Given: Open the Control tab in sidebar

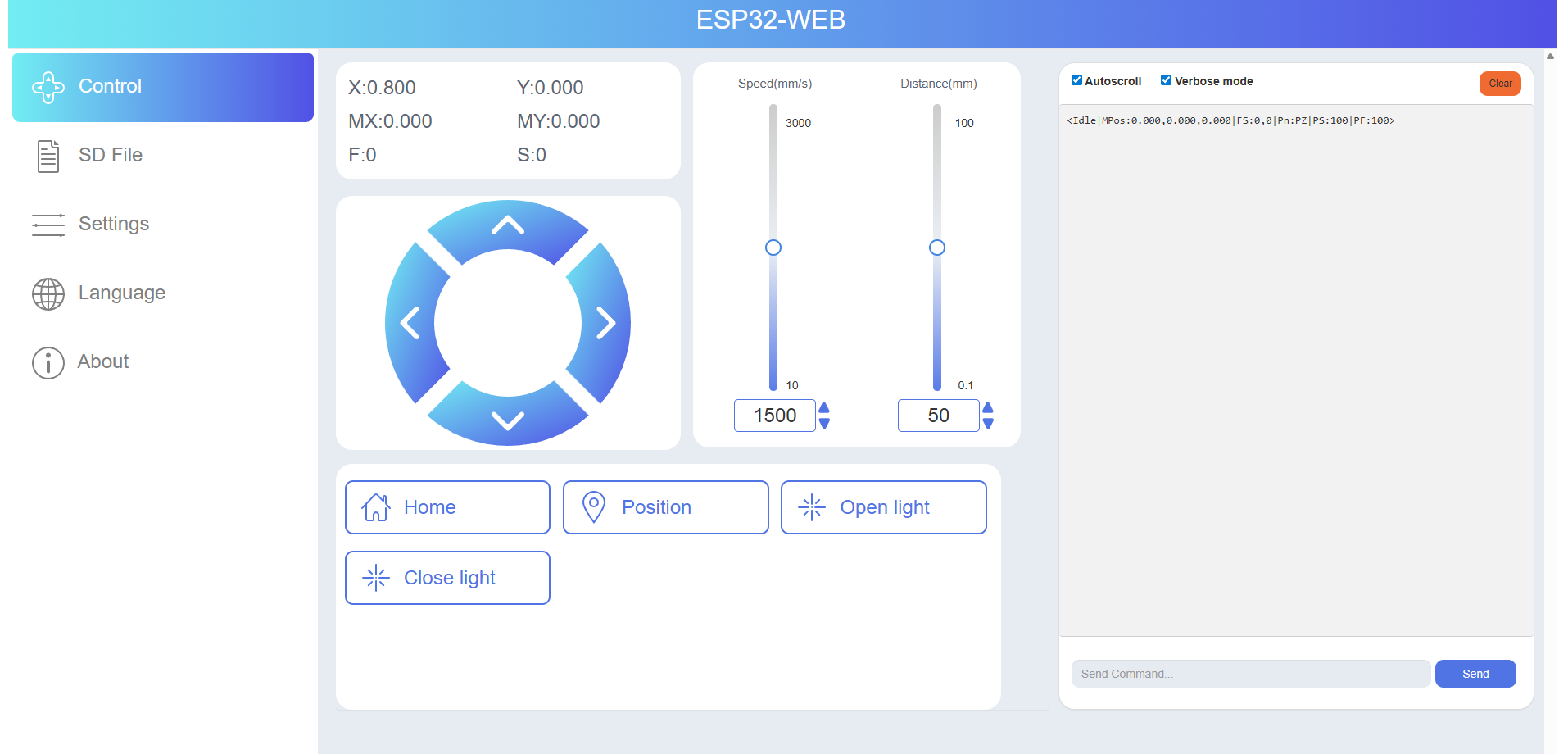Looking at the screenshot, I should point(163,88).
